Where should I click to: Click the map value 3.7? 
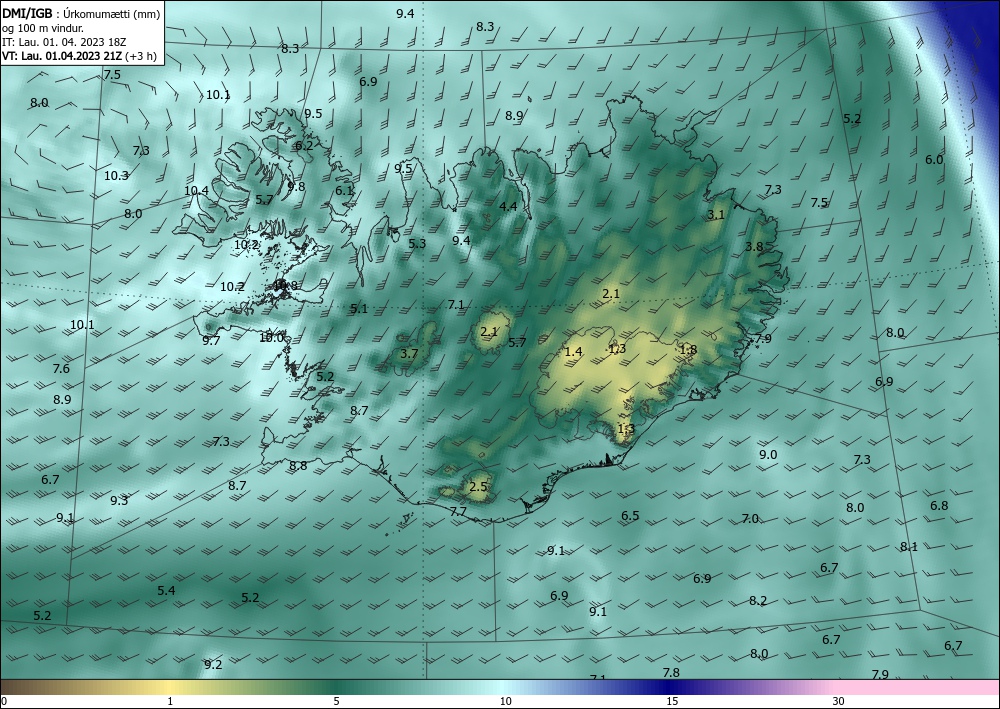[x=409, y=353]
